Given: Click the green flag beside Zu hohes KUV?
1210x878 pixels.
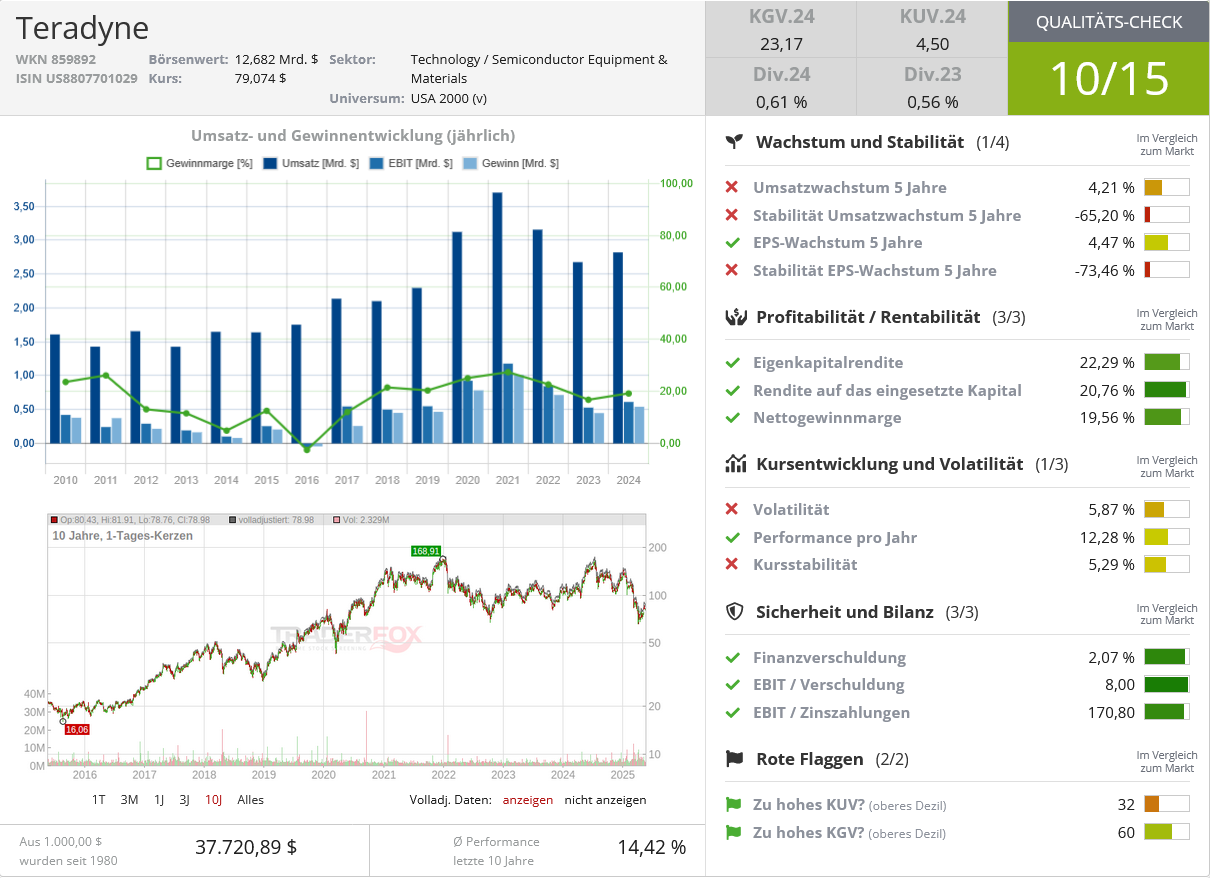Looking at the screenshot, I should point(733,804).
